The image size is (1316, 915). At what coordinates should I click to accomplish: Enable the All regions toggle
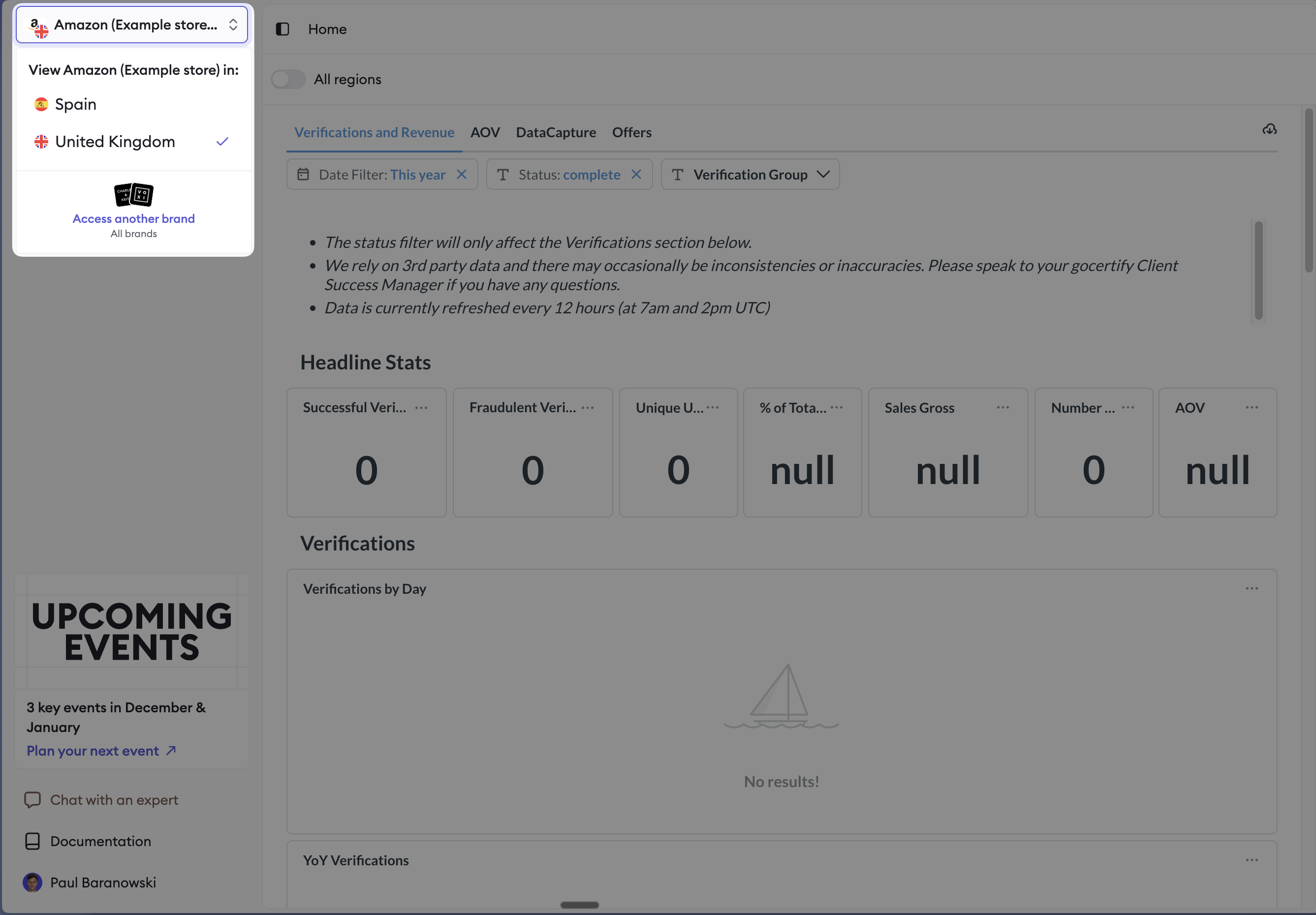pyautogui.click(x=288, y=79)
